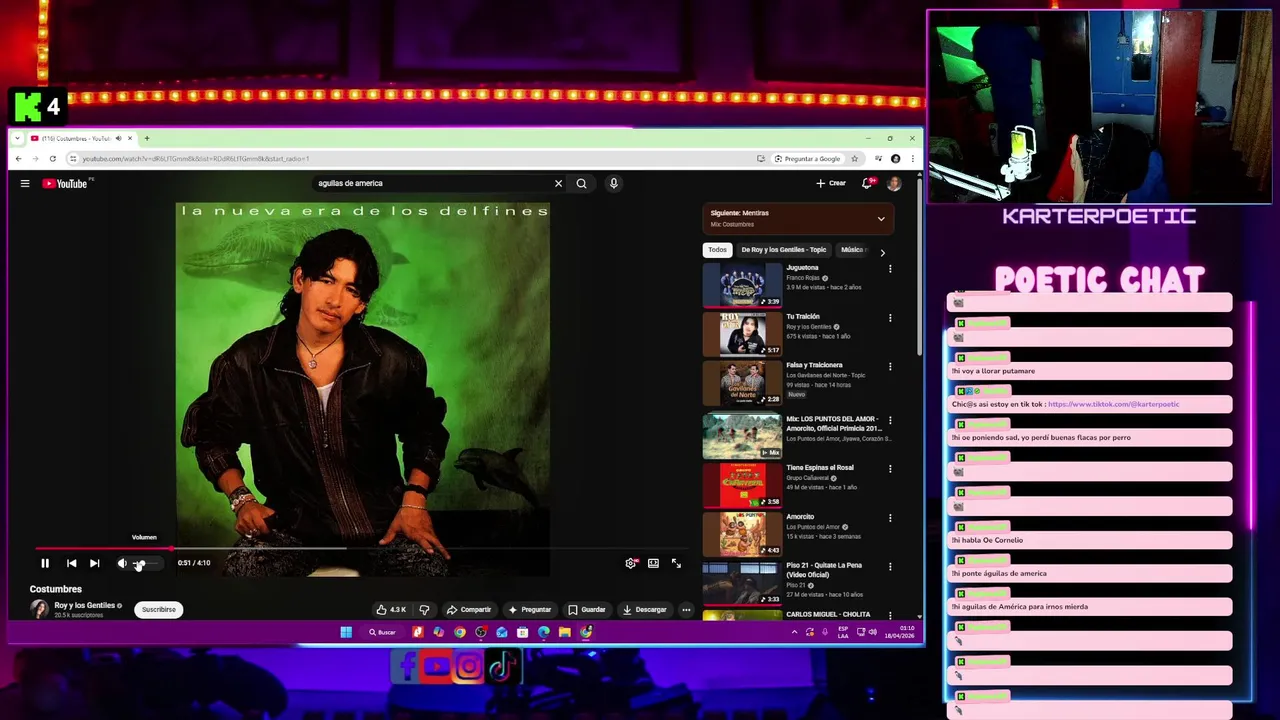This screenshot has height=720, width=1280.
Task: Open options menu for Juguetona
Action: 890,269
